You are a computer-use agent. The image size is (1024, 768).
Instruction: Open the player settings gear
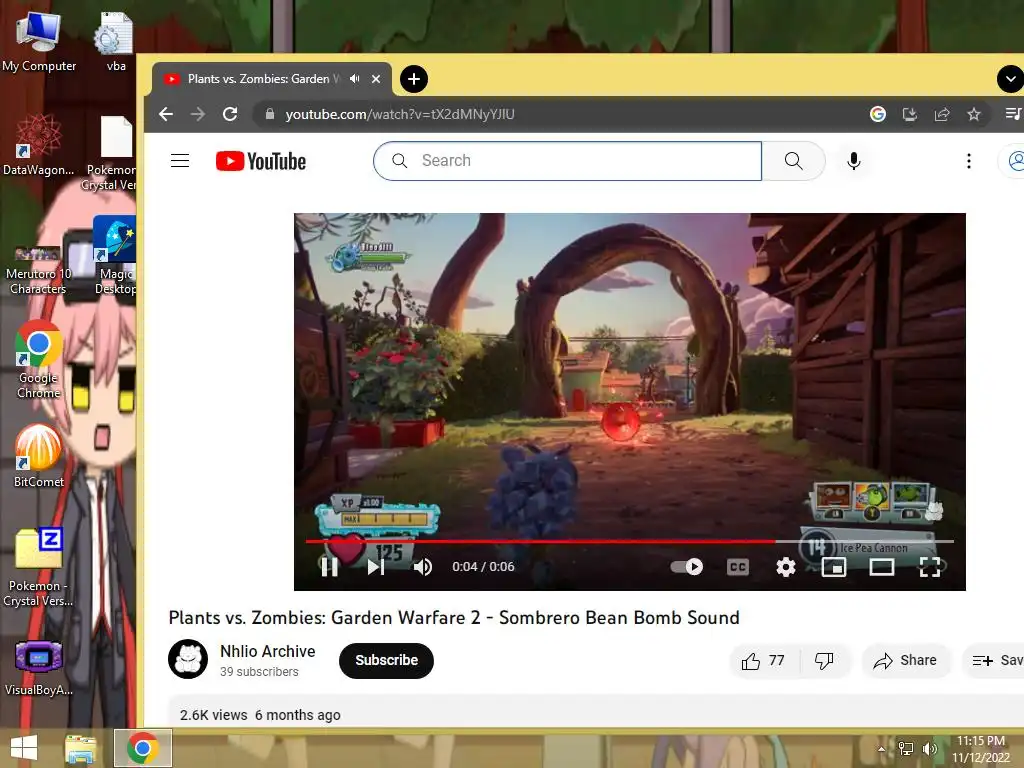(786, 567)
